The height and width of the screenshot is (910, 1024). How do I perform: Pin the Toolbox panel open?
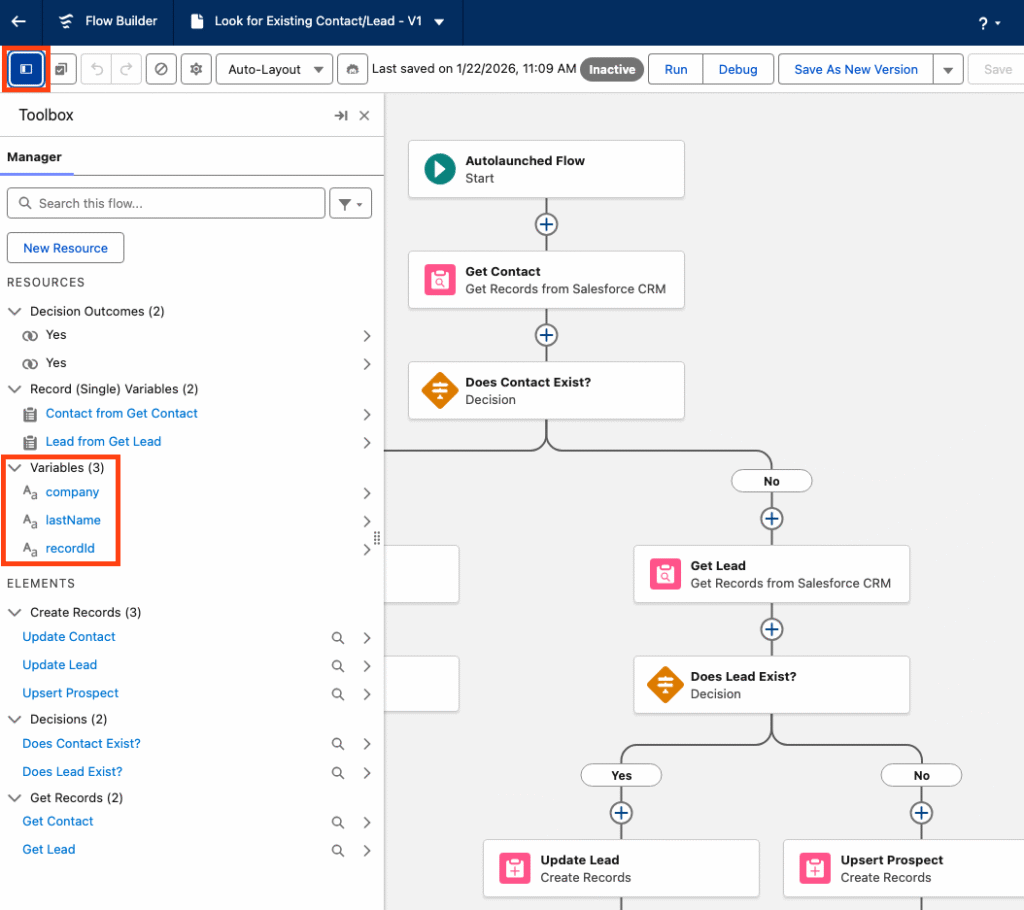341,115
